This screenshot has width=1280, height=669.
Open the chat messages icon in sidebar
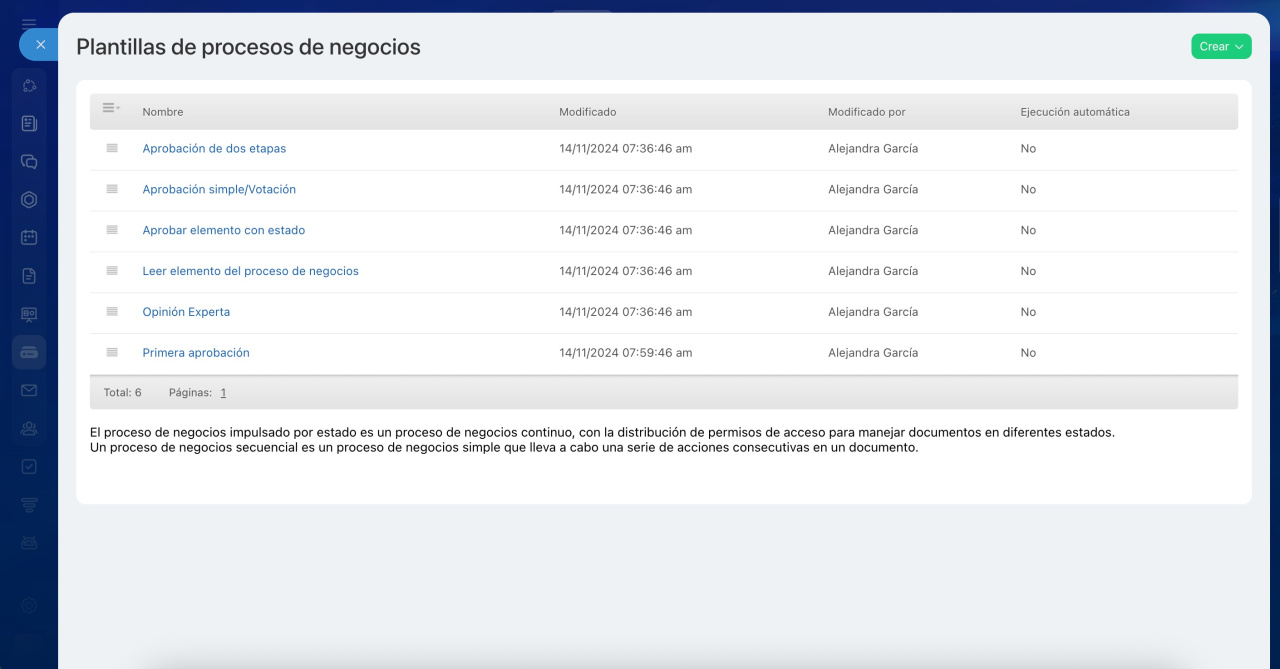(x=29, y=161)
